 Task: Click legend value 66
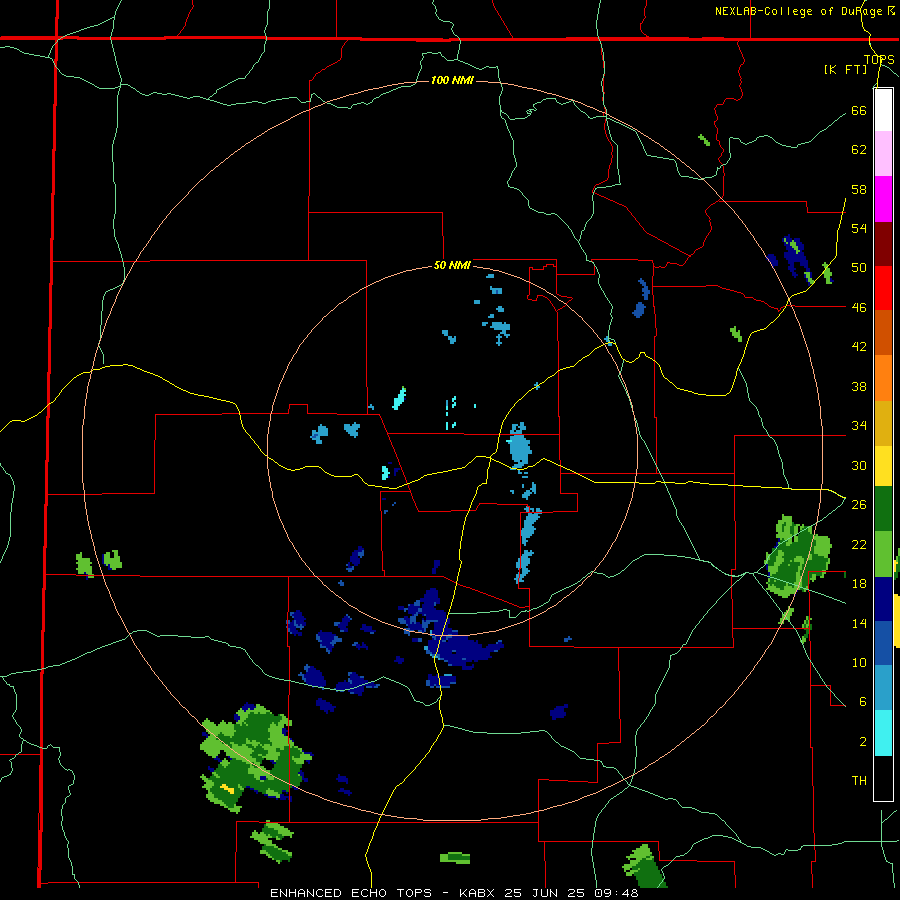coord(859,110)
